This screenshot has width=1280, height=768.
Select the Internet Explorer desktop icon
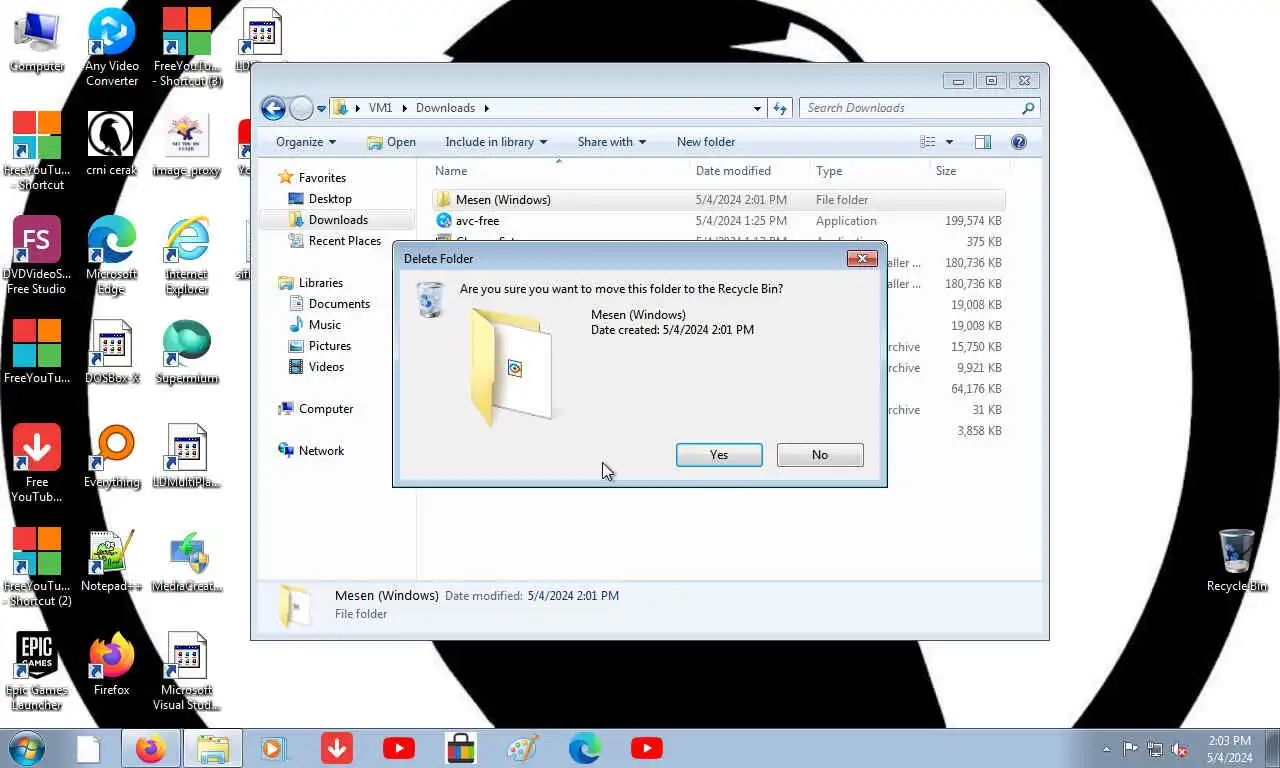click(187, 256)
